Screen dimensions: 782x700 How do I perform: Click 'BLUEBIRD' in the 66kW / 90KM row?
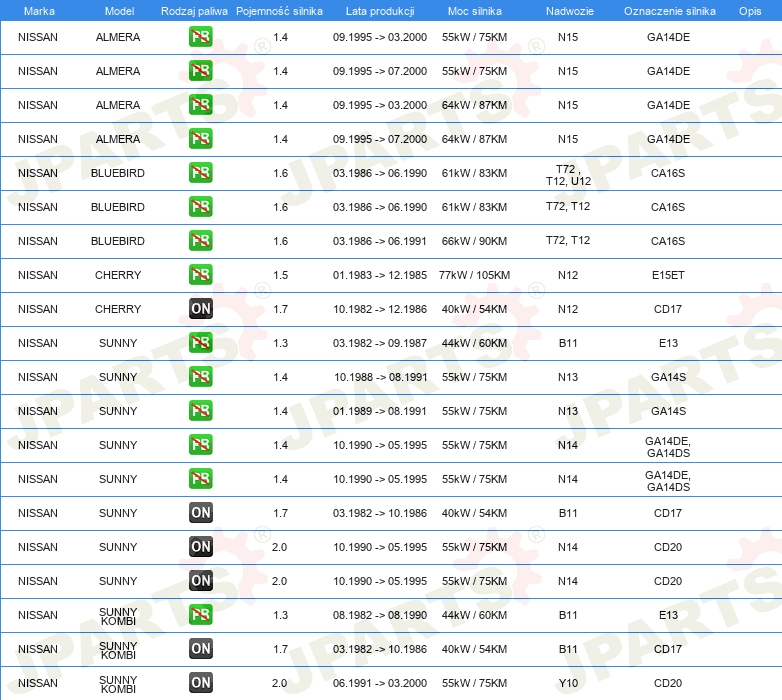pos(118,241)
